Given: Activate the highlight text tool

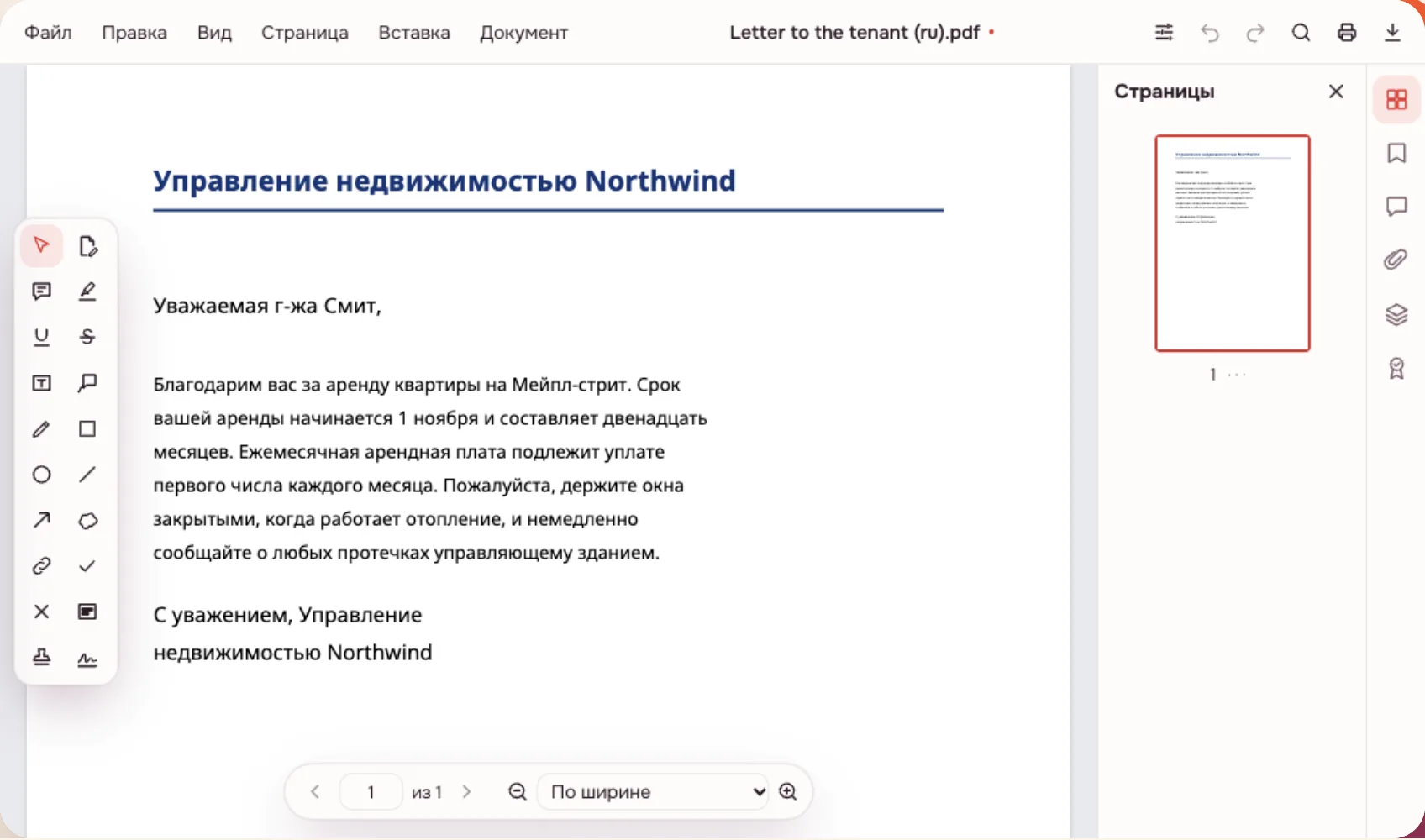Looking at the screenshot, I should click(x=87, y=291).
